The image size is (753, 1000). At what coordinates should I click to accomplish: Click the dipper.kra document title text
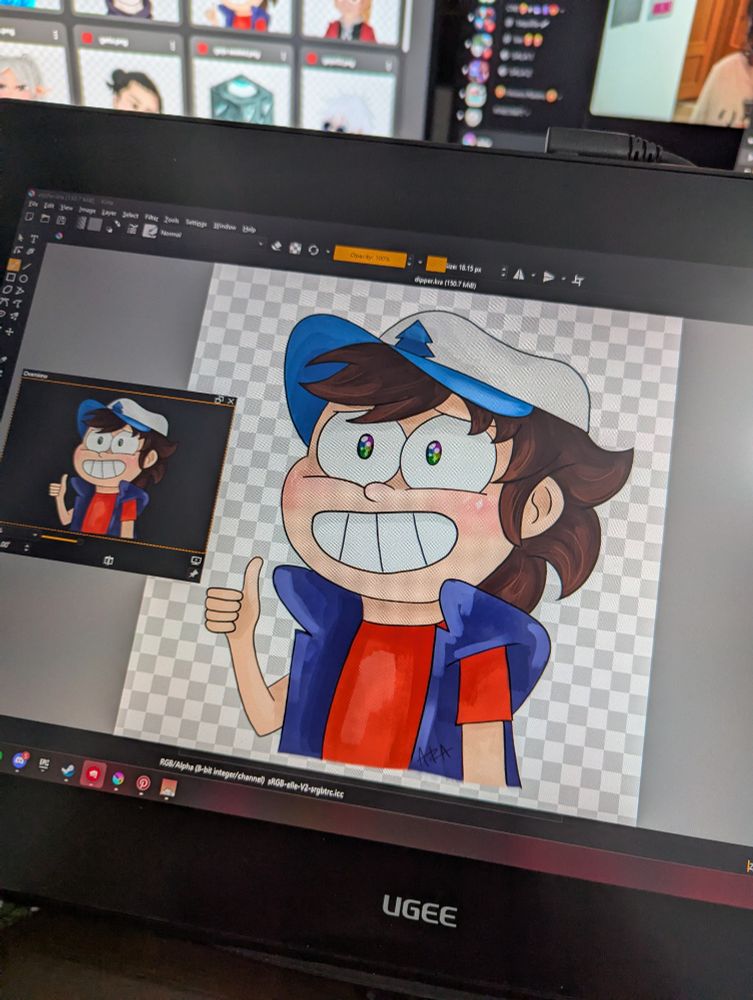pos(444,281)
